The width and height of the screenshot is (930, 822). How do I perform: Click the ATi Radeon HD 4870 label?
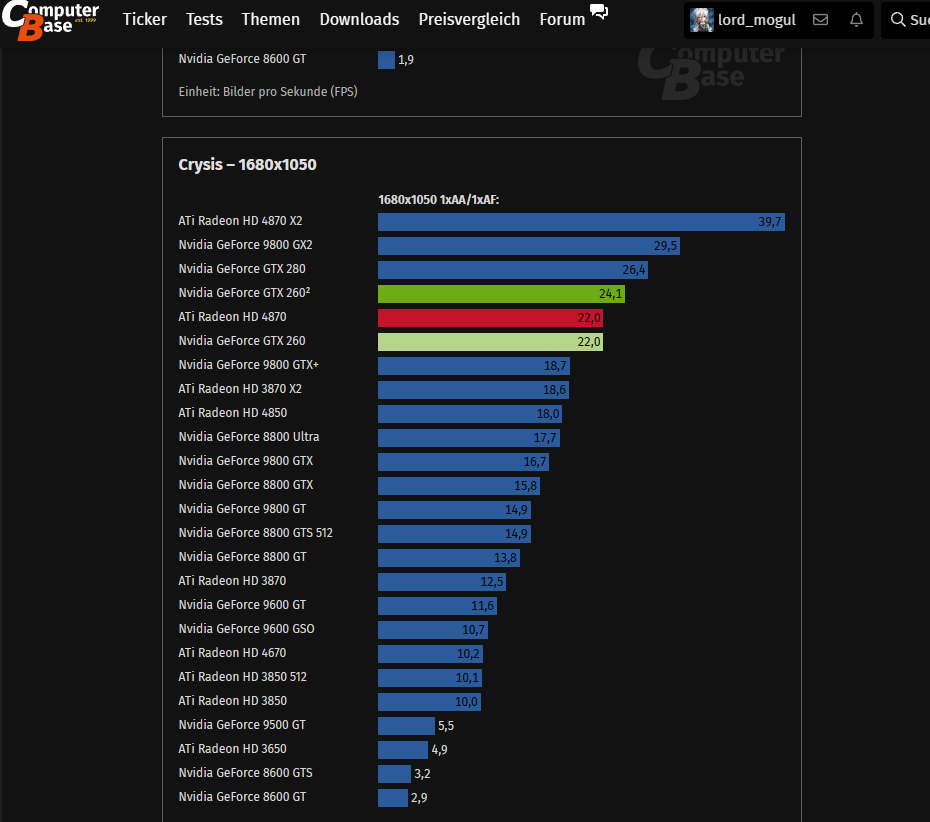[232, 317]
